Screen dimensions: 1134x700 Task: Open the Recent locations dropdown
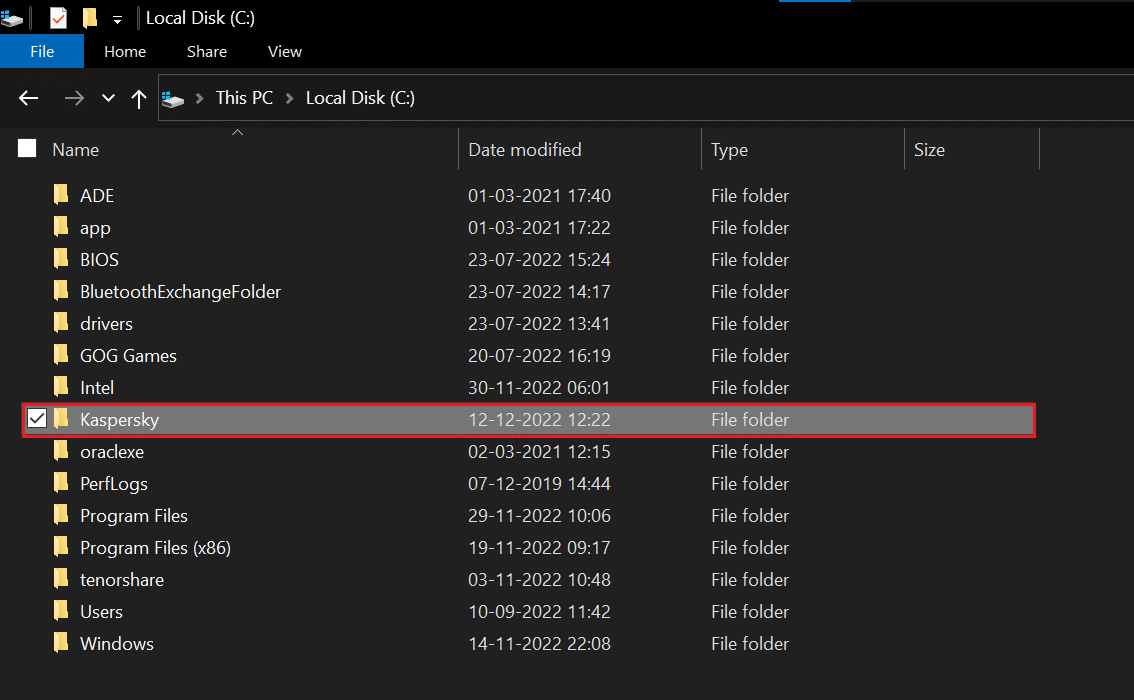click(108, 98)
